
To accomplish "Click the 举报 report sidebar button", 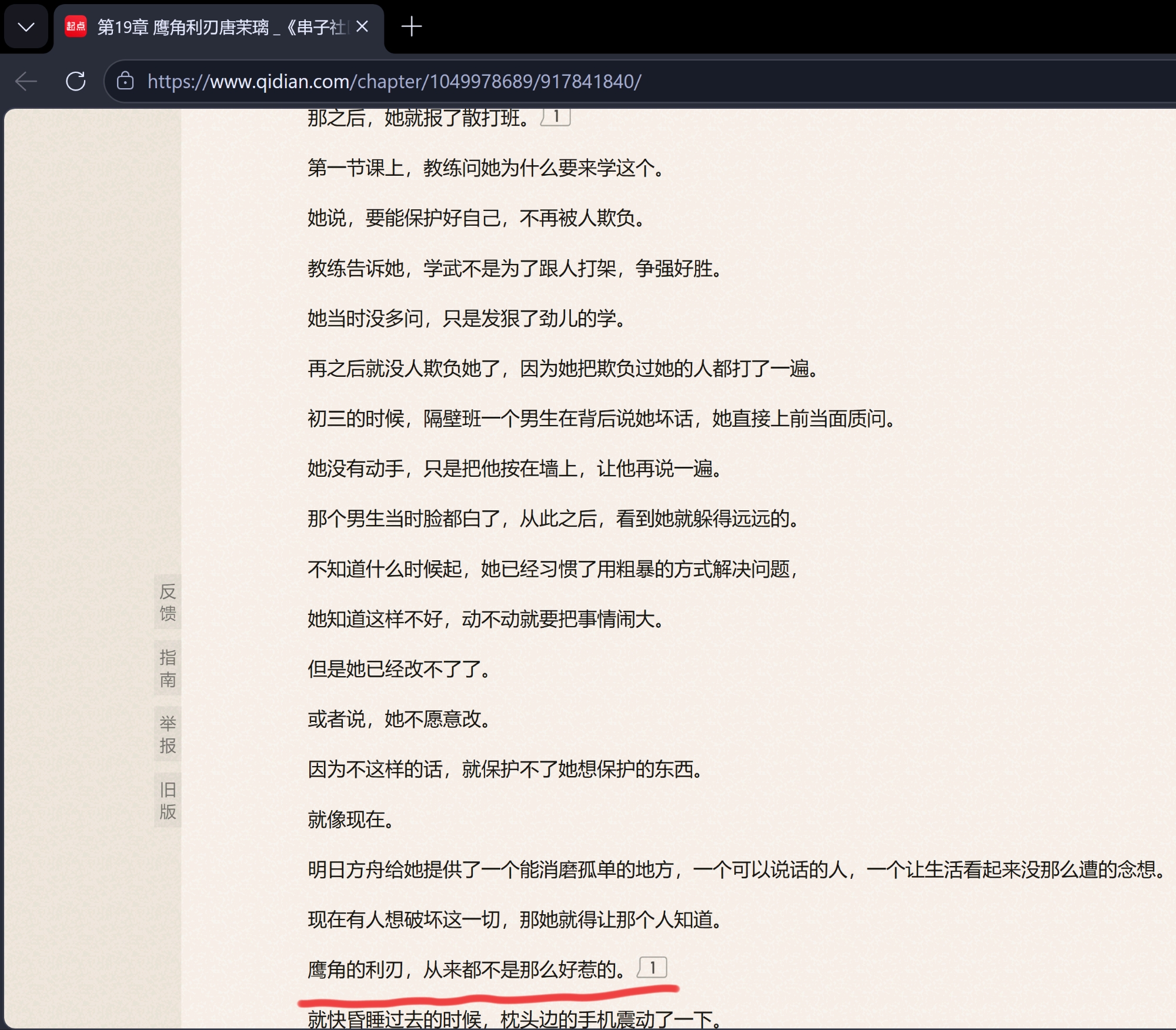I will click(168, 734).
